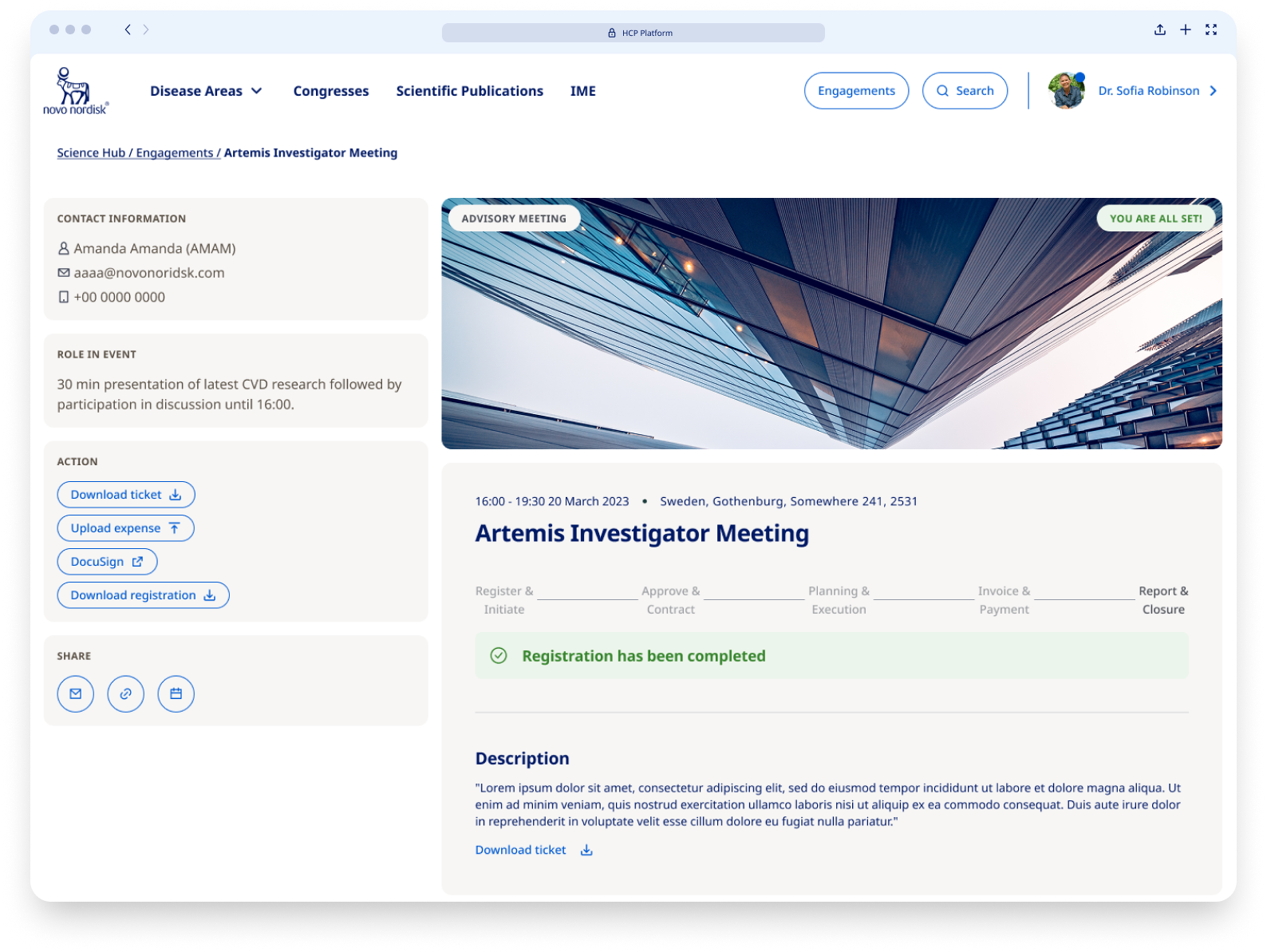Click the envelope icon by email address

[x=64, y=273]
